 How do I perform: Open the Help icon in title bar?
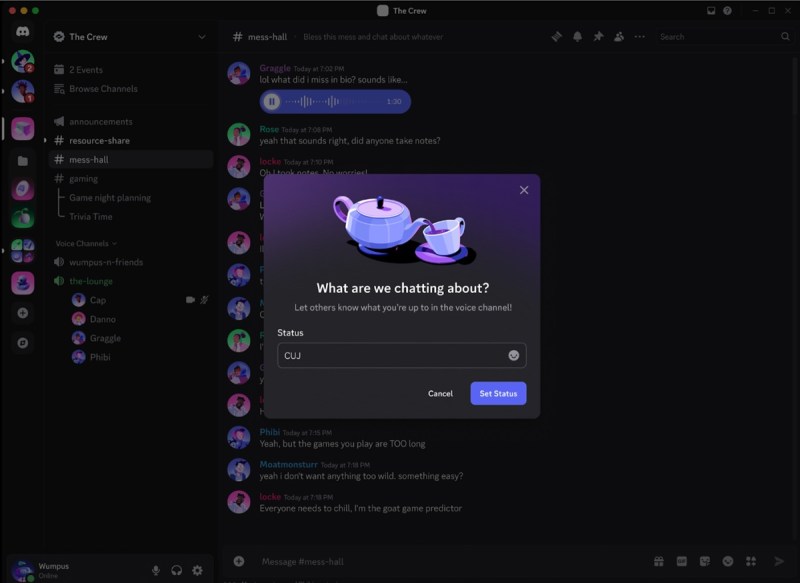tap(728, 11)
